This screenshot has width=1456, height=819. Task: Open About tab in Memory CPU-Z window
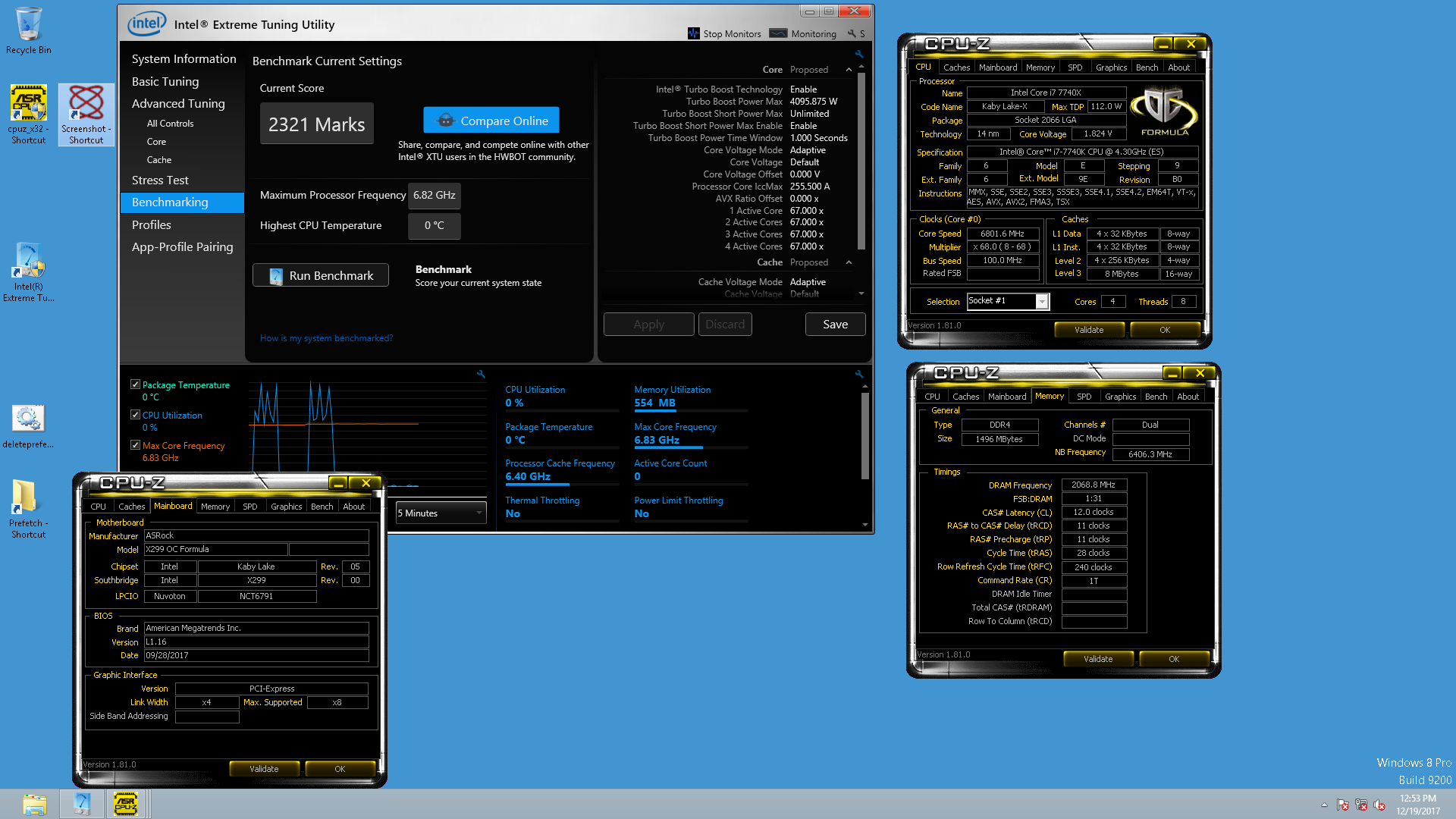pyautogui.click(x=1188, y=397)
